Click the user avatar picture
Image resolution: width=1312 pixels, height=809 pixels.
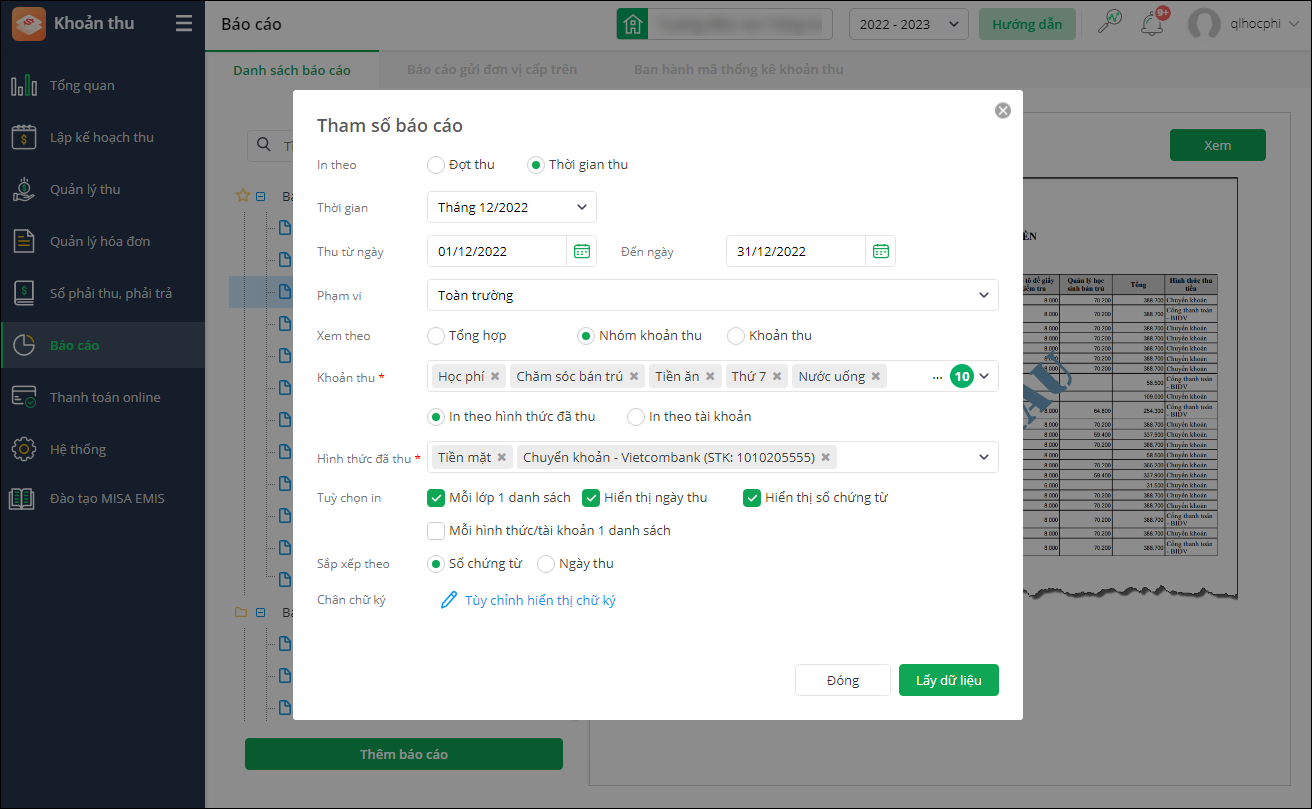pos(1204,24)
